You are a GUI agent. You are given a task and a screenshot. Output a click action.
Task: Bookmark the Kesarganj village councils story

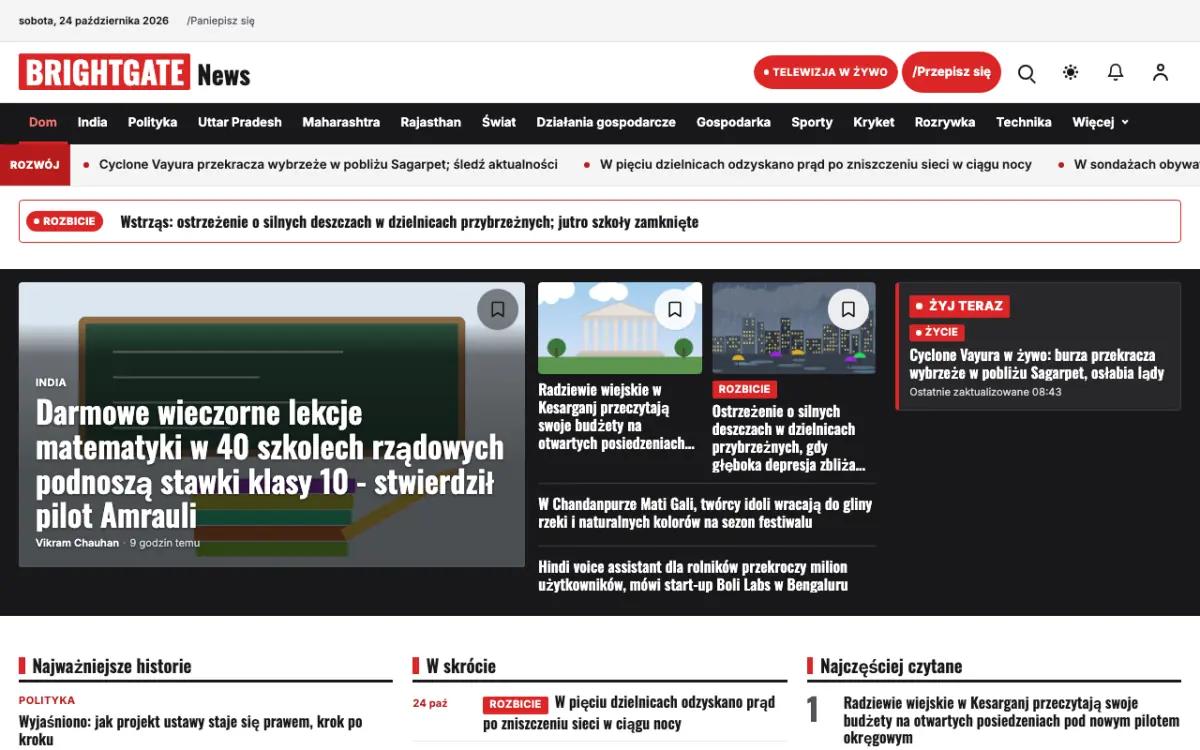tap(675, 309)
